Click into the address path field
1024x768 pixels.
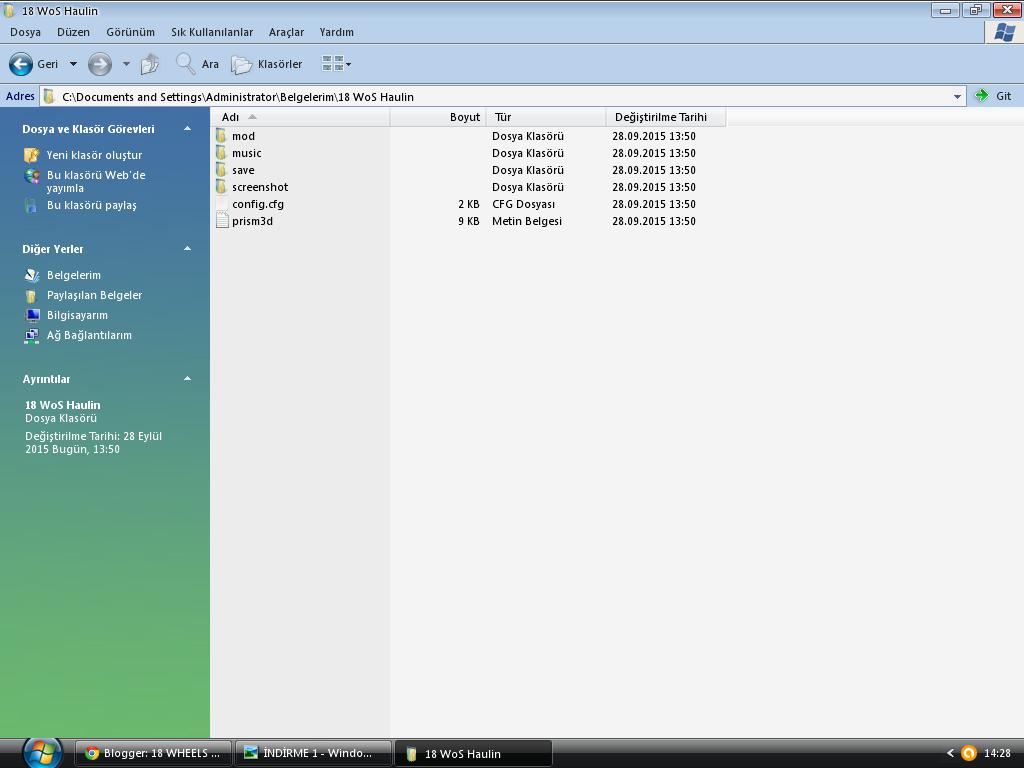(503, 97)
